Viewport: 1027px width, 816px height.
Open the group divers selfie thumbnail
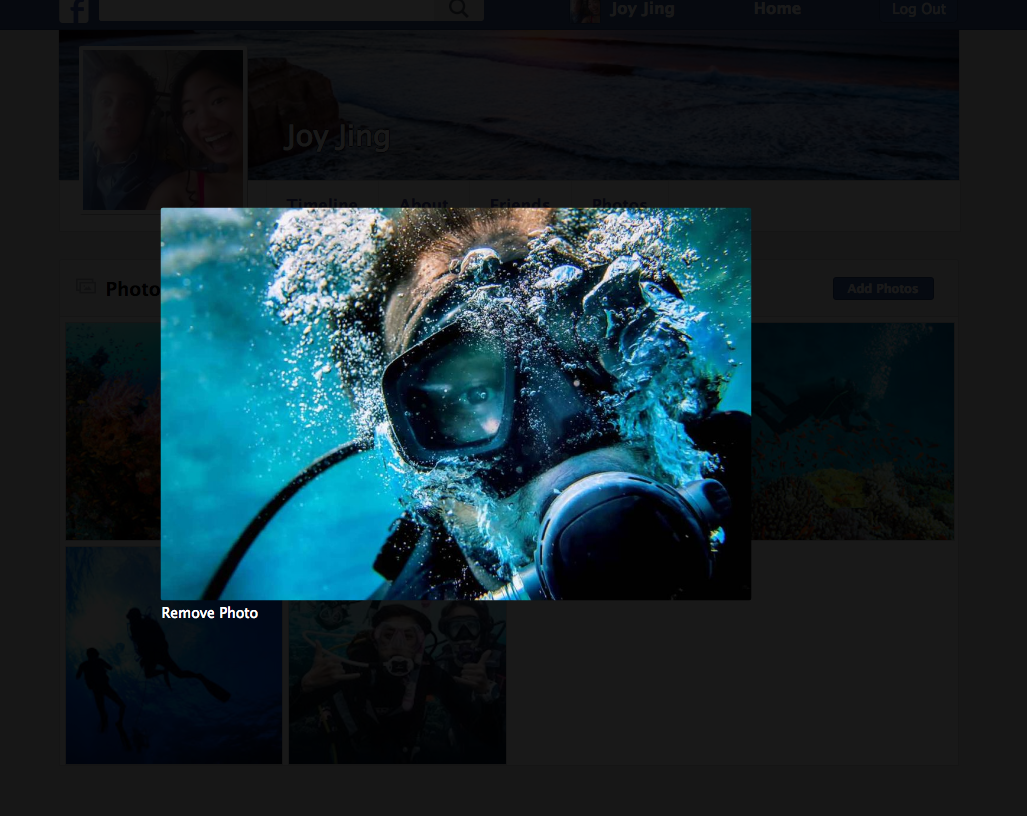[398, 681]
